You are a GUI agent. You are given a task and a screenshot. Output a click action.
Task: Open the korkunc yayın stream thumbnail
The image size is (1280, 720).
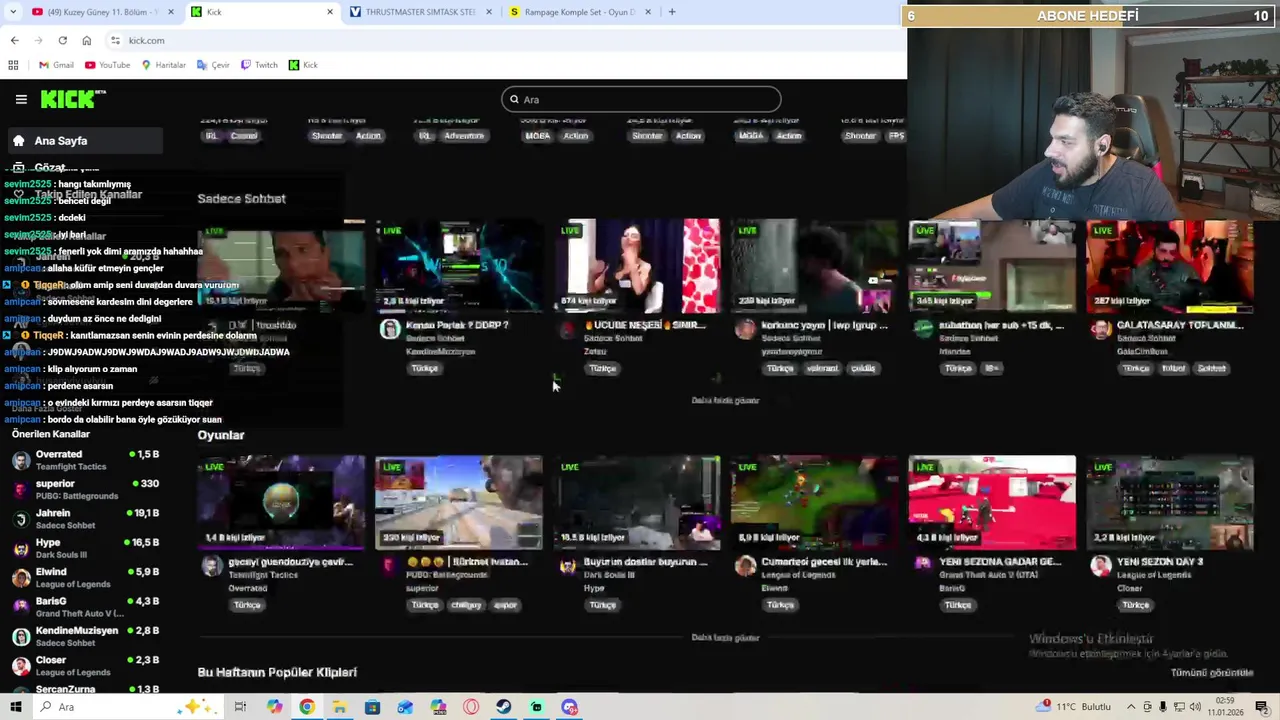point(814,266)
